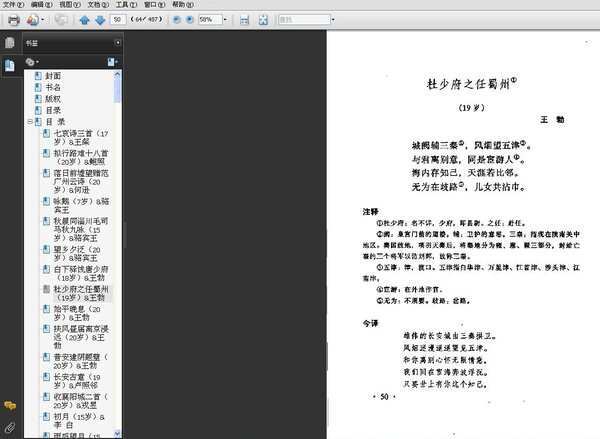Open the 帮助 menu
This screenshot has height=439, width=600.
183,5
